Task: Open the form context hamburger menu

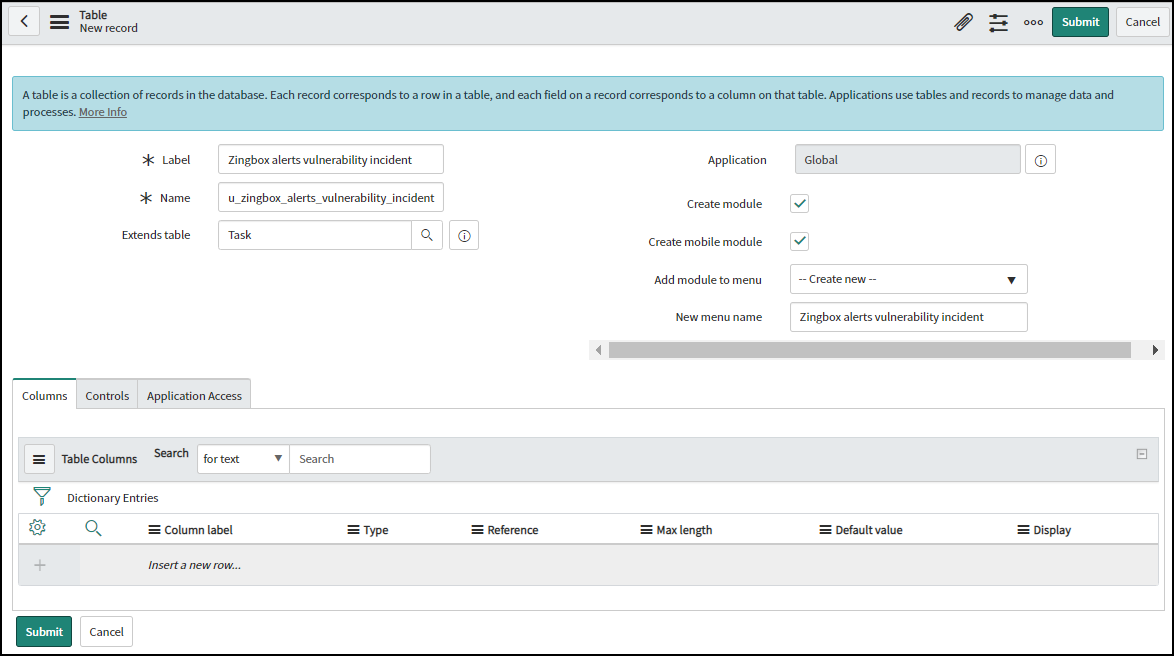Action: 60,22
